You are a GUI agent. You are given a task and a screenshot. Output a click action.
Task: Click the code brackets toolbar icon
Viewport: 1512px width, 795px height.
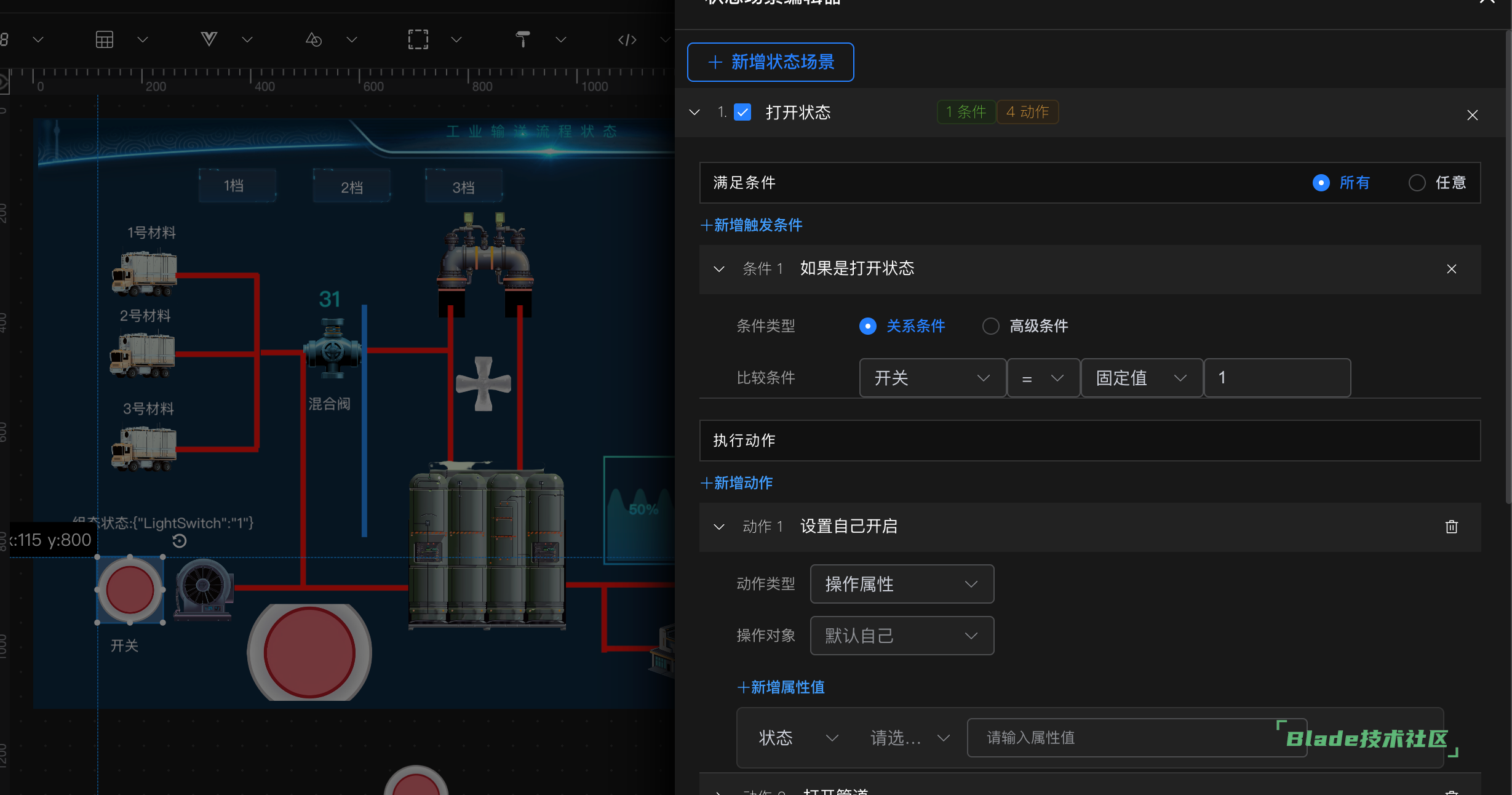[627, 39]
